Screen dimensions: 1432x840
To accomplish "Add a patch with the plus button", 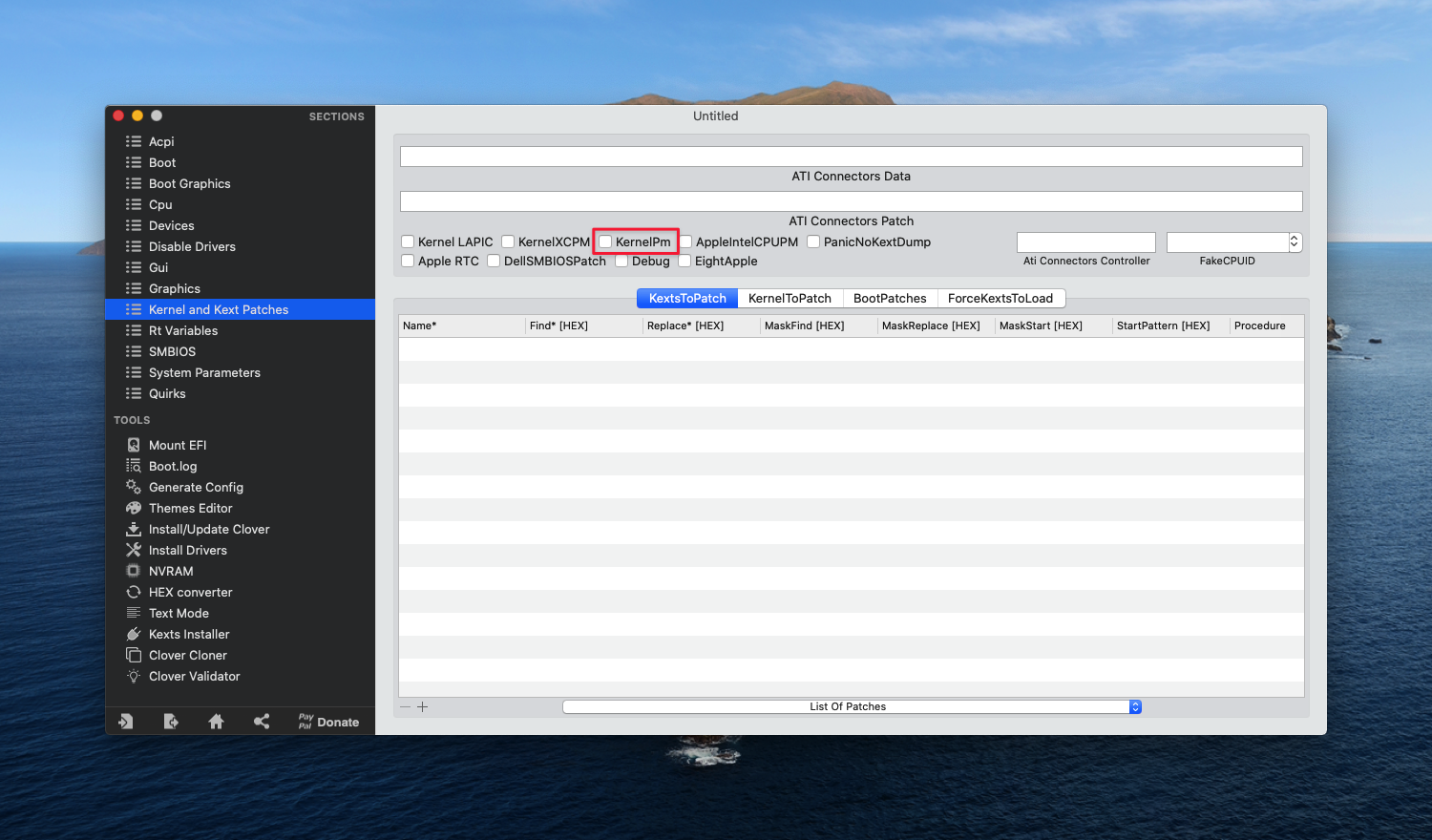I will pos(422,707).
